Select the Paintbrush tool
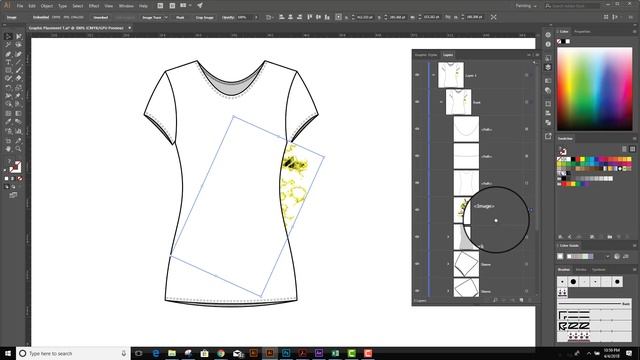This screenshot has height=360, width=640. click(x=18, y=70)
